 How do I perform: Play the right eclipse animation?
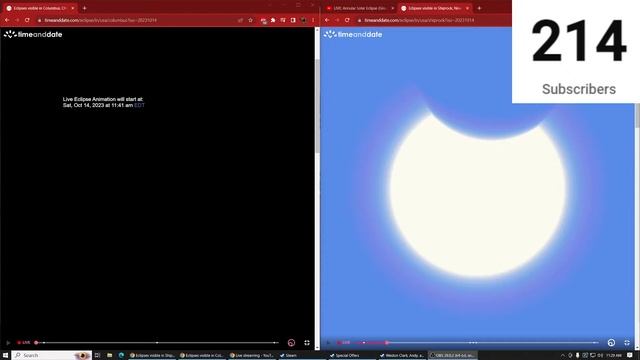pyautogui.click(x=328, y=343)
